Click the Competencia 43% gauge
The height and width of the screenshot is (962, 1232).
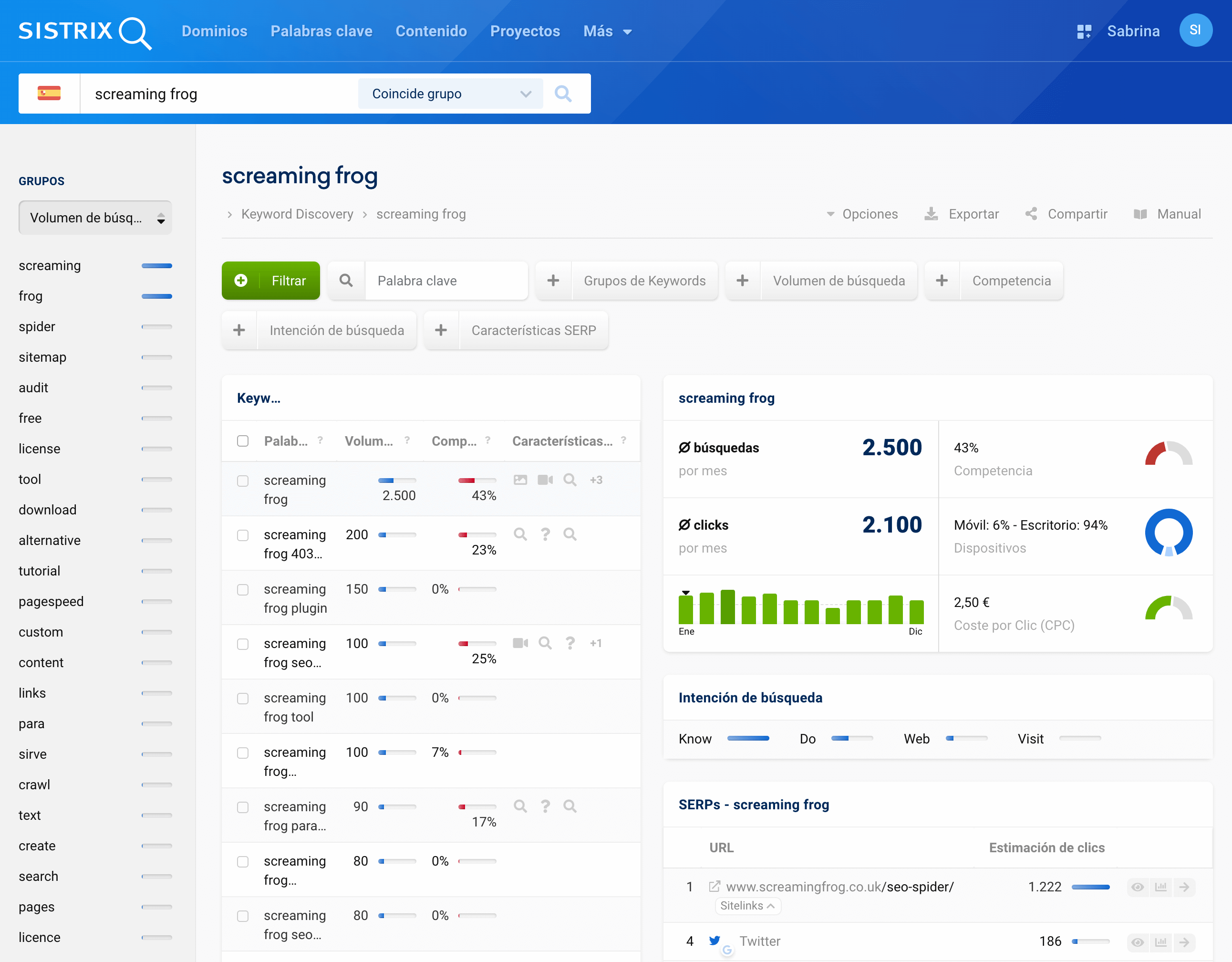pos(1168,453)
